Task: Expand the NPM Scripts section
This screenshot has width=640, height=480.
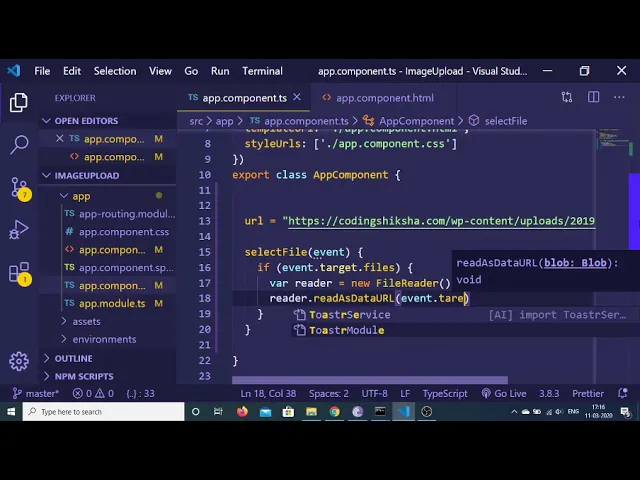Action: pos(78,376)
